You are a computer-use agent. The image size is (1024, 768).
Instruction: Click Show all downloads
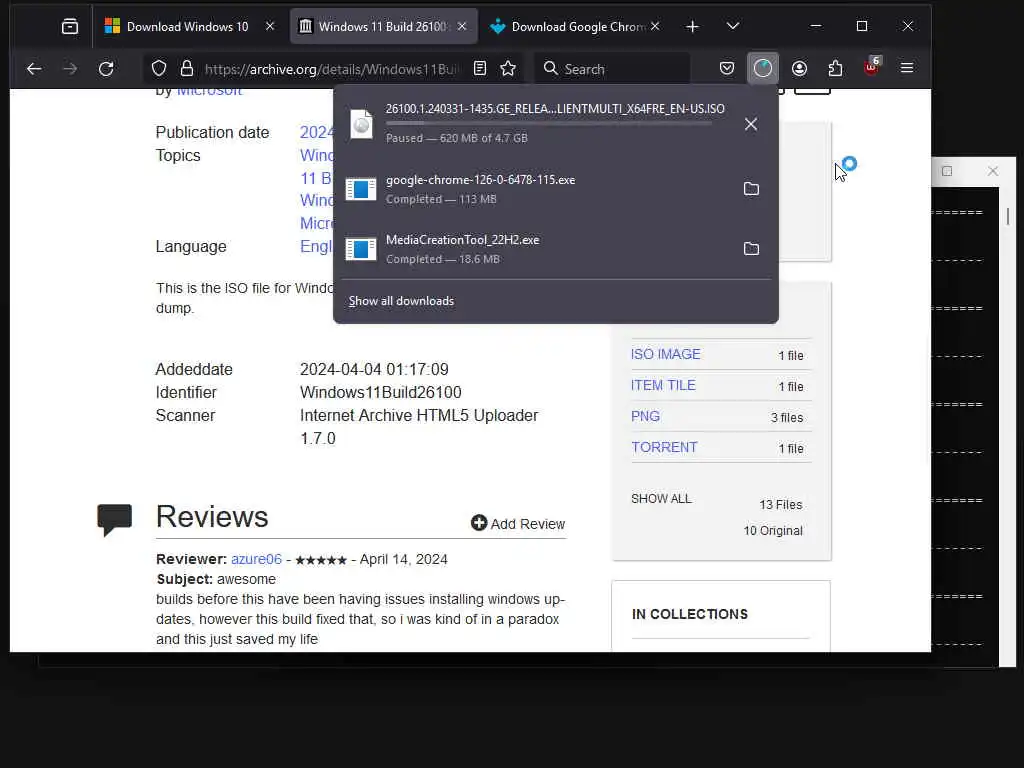pyautogui.click(x=401, y=301)
